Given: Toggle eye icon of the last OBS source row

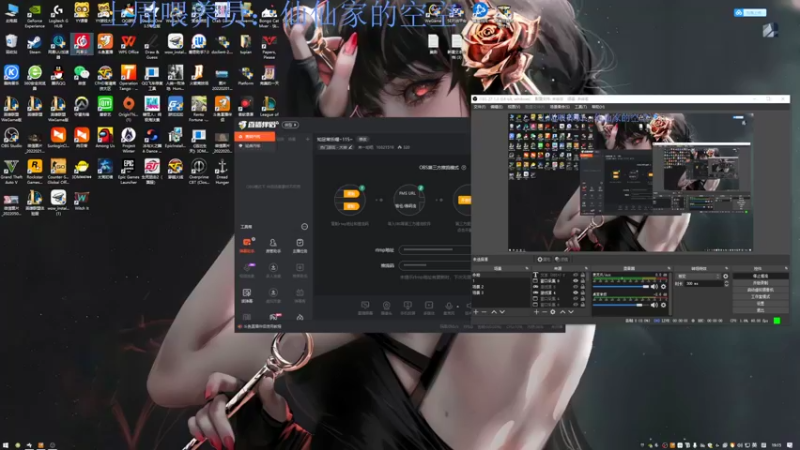Looking at the screenshot, I should pos(576,305).
